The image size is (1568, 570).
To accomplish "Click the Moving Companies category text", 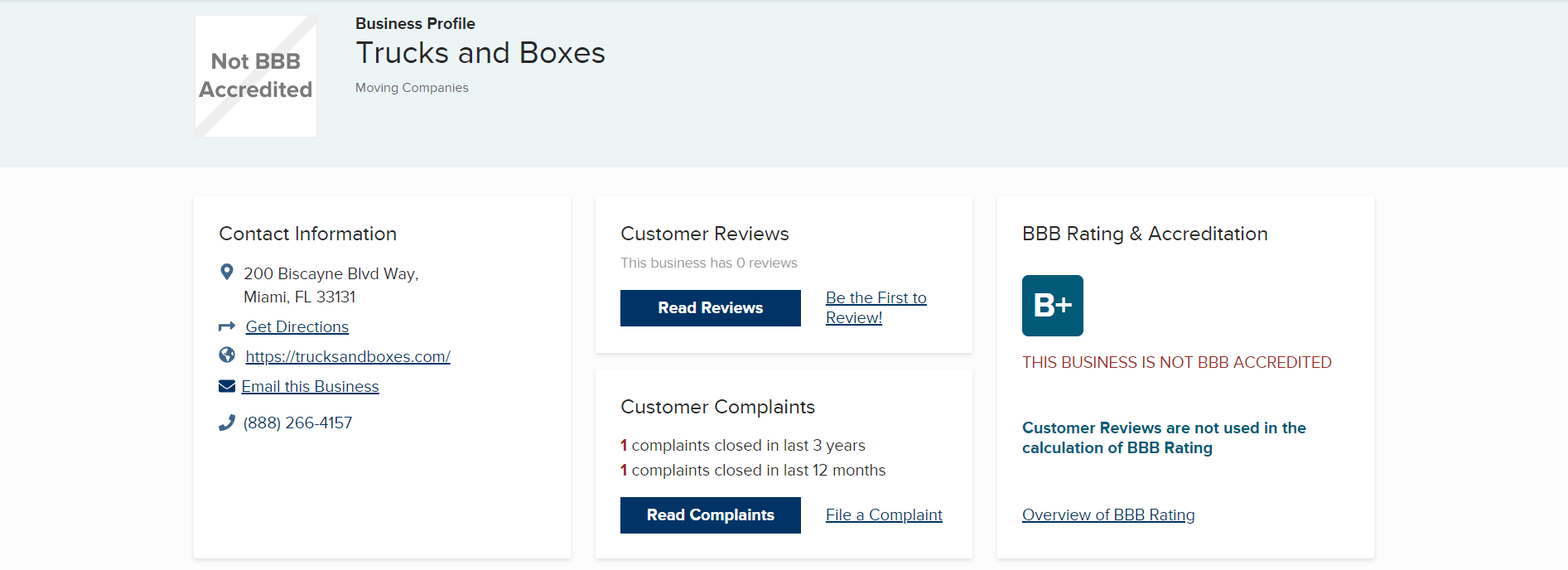I will tap(412, 88).
